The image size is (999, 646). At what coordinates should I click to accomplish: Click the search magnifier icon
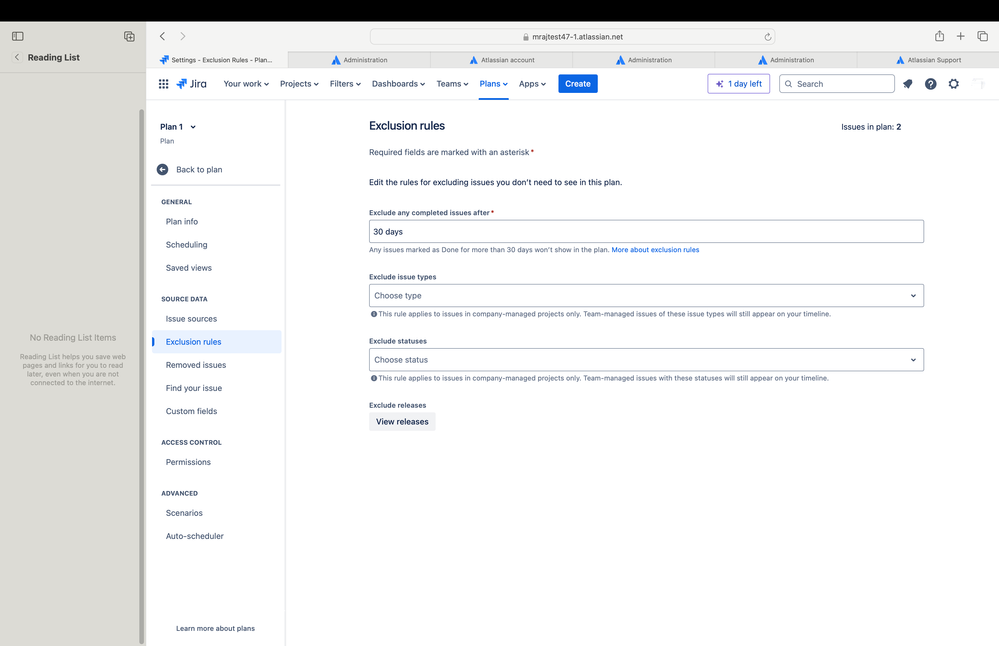(x=789, y=83)
